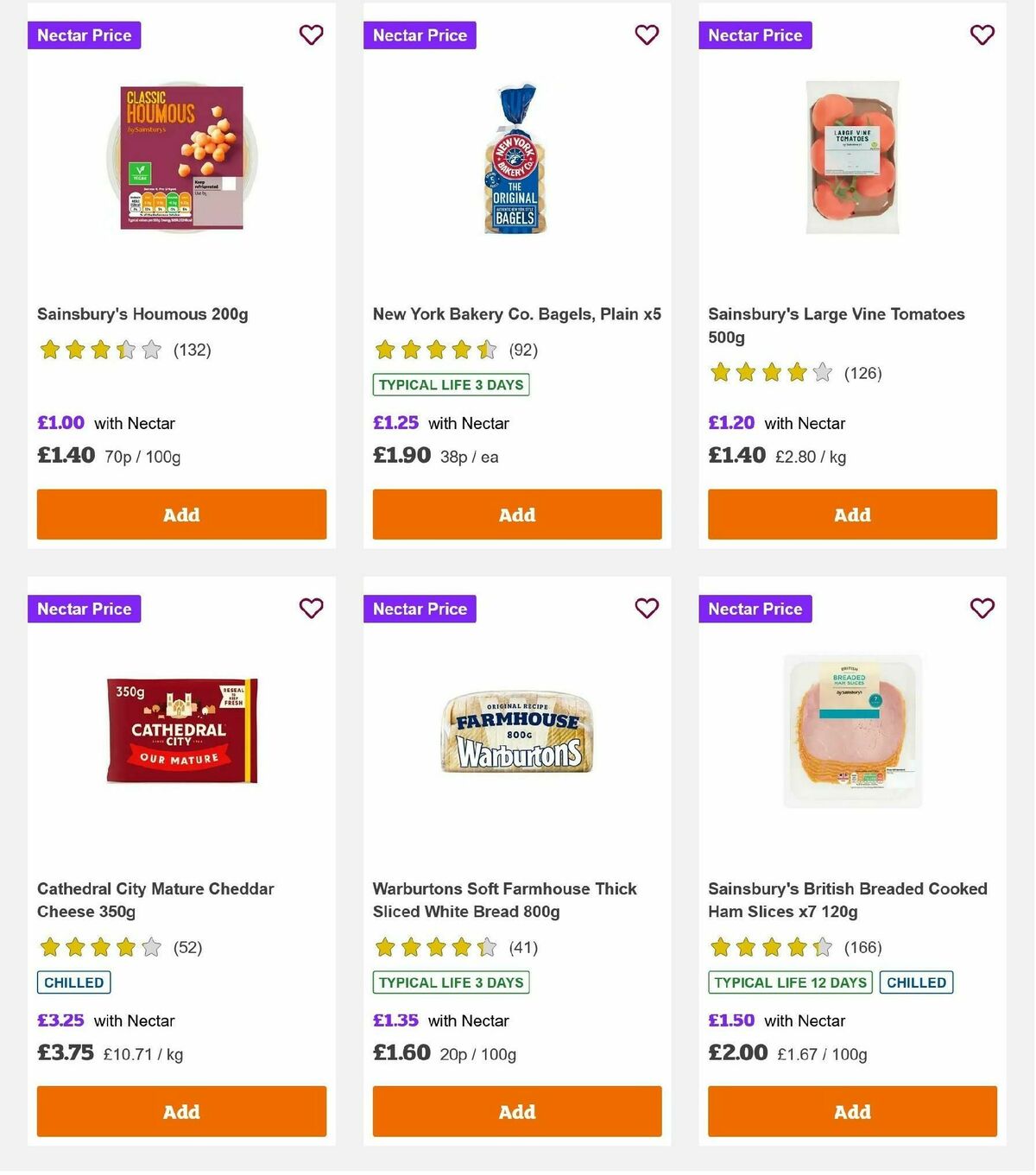1036x1175 pixels.
Task: Add Warburtons Thick Sliced White Bread to basket
Action: click(516, 1111)
